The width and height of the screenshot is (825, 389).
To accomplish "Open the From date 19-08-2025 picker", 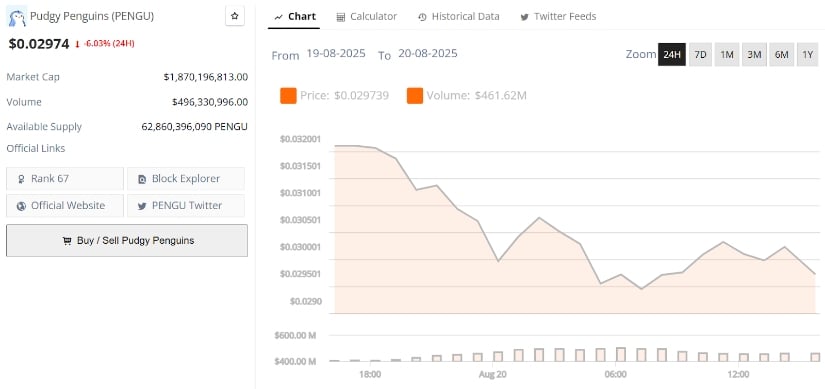I will click(x=336, y=54).
